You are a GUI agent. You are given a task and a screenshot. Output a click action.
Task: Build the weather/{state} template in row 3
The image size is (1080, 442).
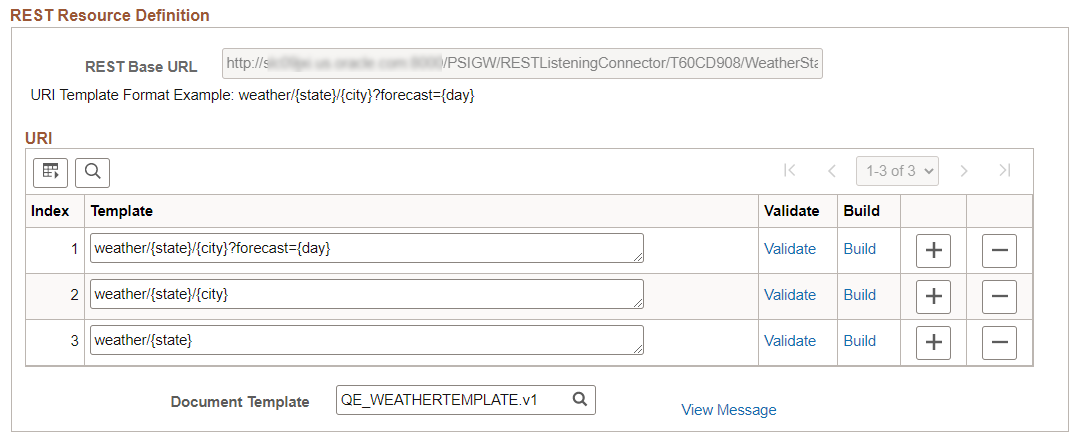pos(860,341)
